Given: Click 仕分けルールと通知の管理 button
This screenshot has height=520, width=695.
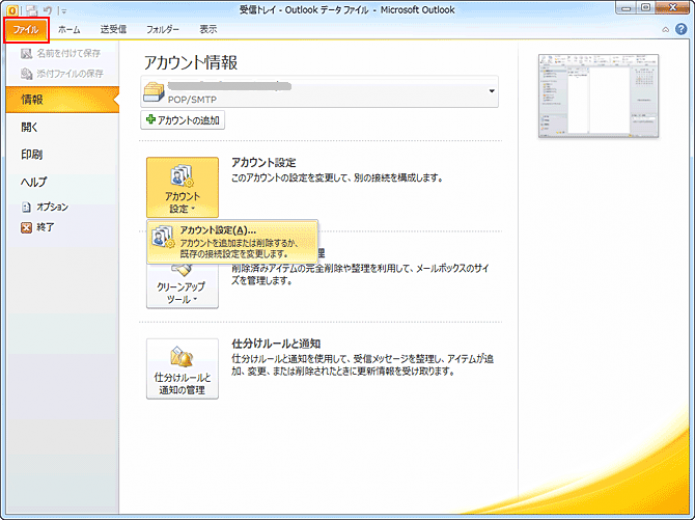Looking at the screenshot, I should tap(182, 368).
